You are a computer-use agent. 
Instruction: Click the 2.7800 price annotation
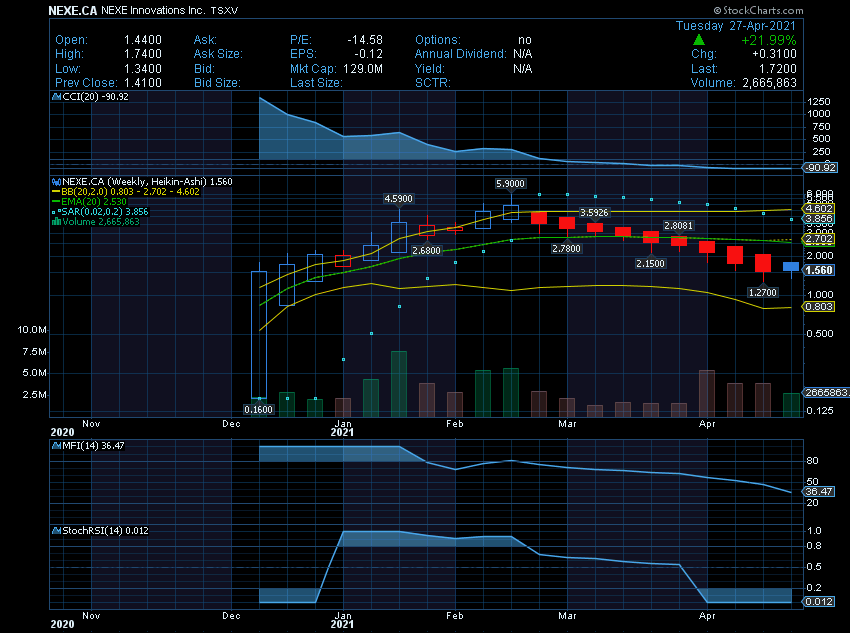pos(566,249)
